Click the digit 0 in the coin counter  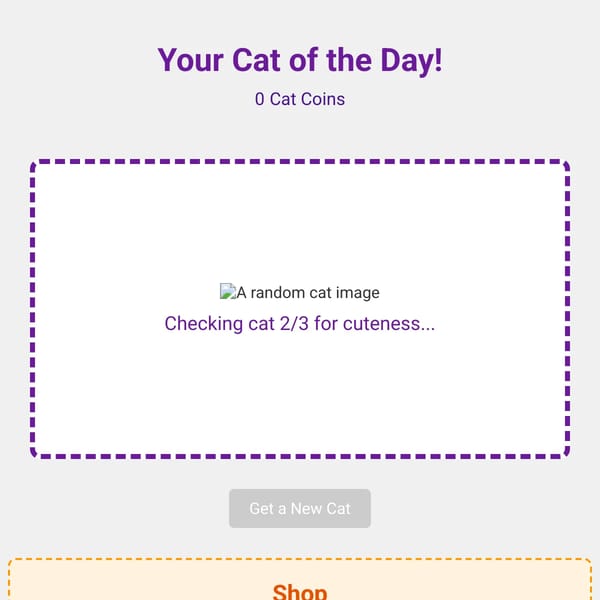pyautogui.click(x=259, y=99)
